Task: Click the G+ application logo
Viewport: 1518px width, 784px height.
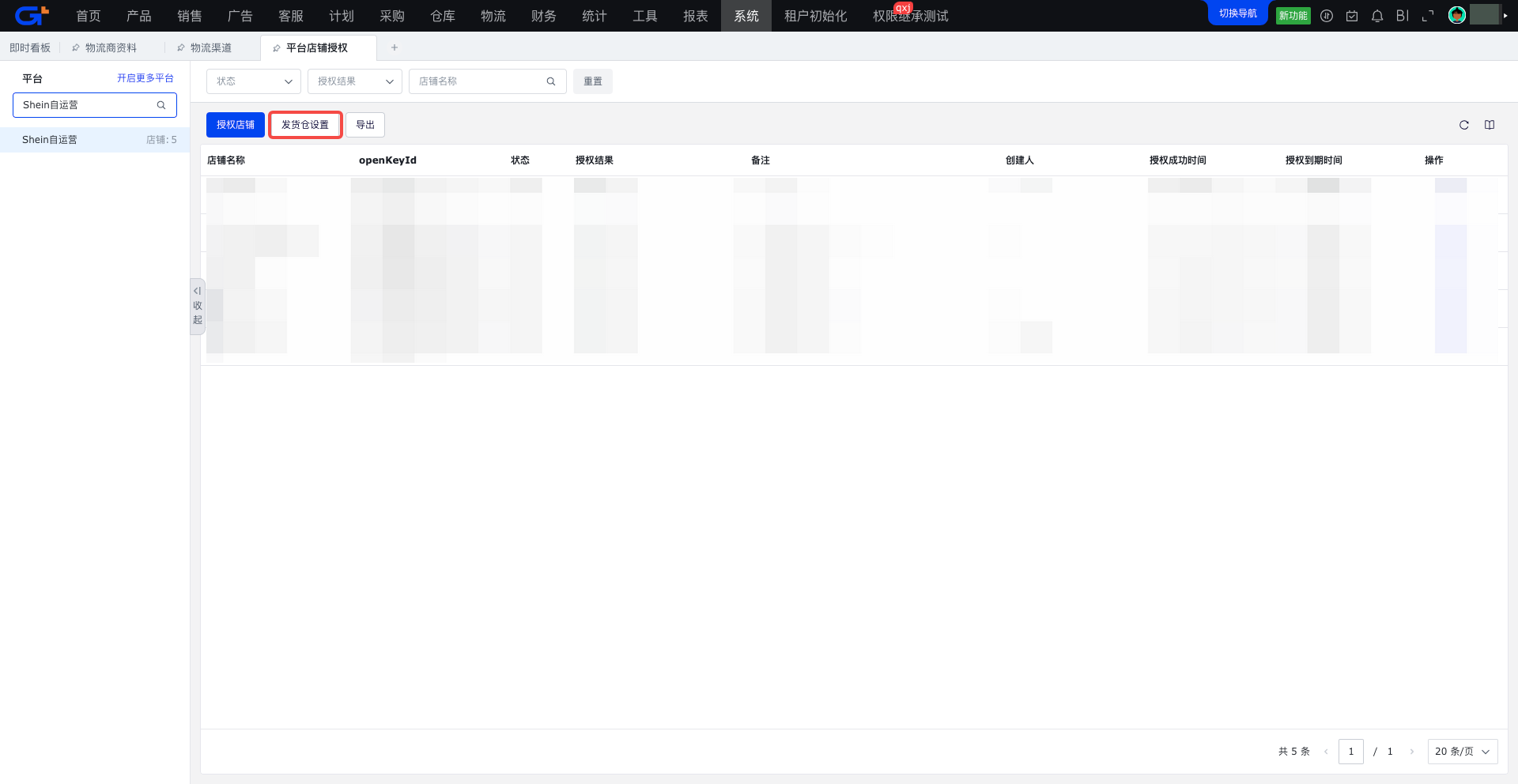Action: coord(32,15)
